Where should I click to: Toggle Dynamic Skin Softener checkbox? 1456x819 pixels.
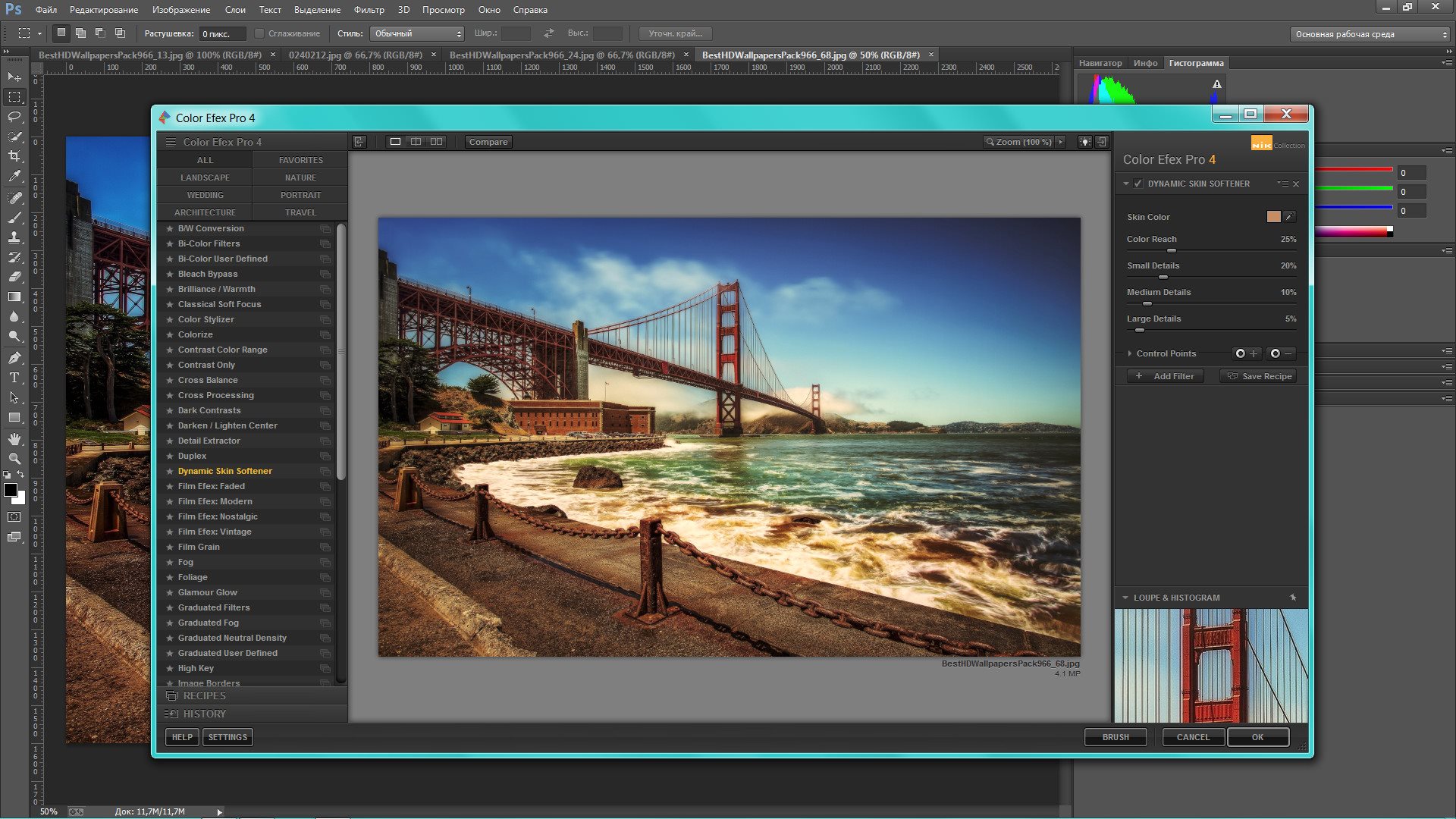point(1138,183)
